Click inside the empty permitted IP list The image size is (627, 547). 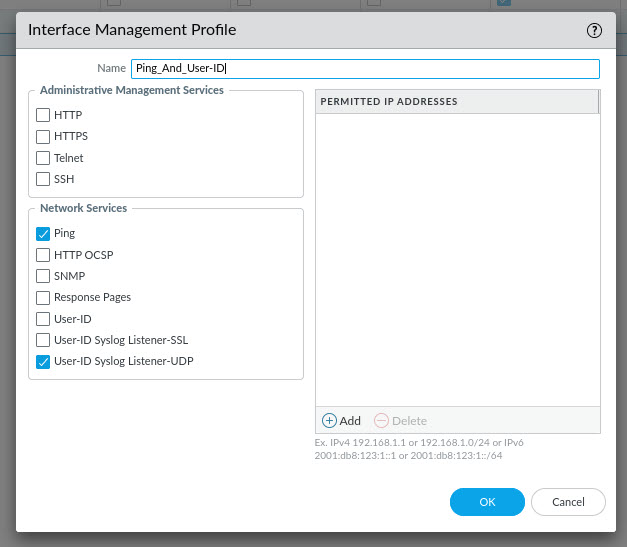[457, 260]
